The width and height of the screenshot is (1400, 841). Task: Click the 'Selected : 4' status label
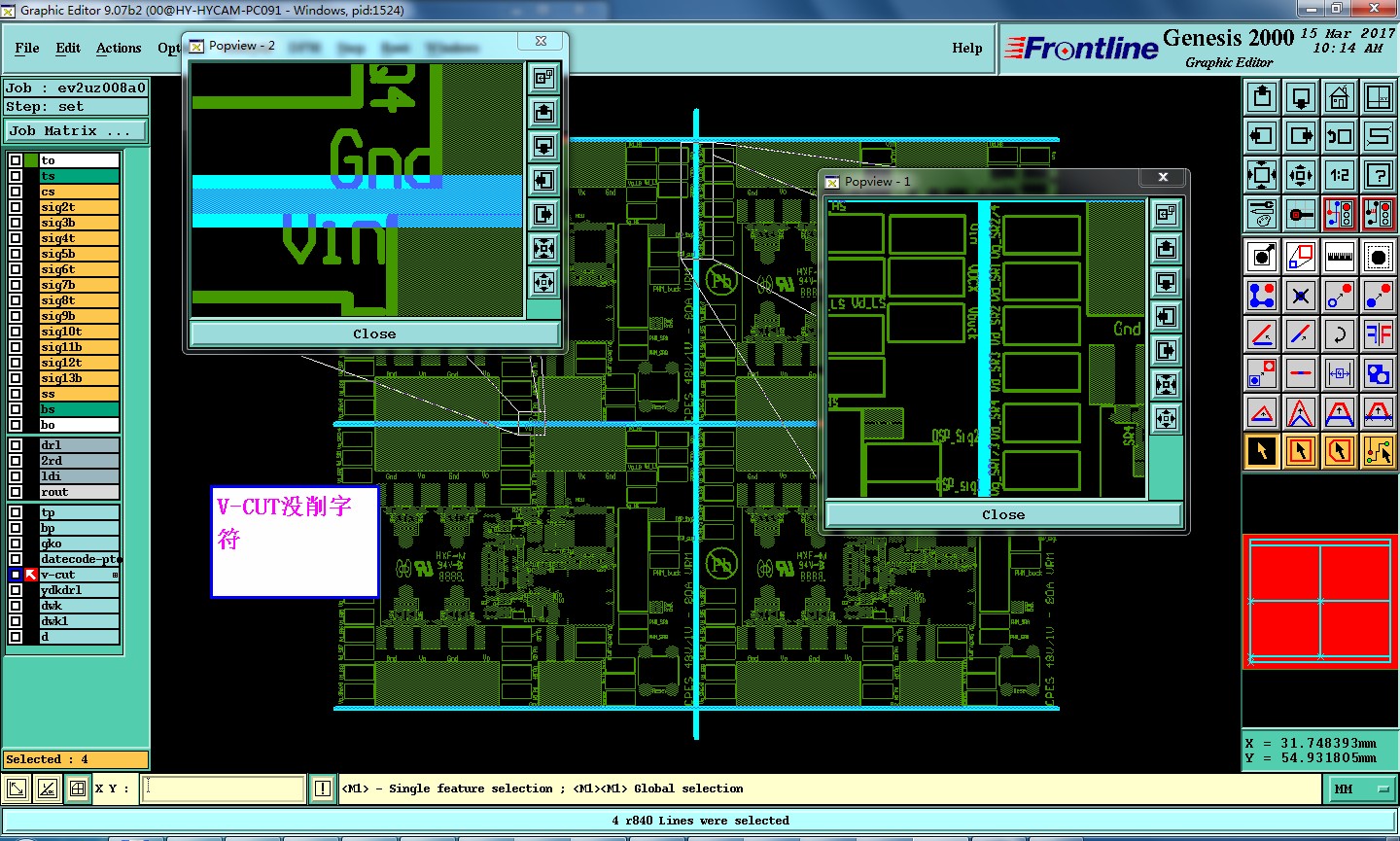76,759
